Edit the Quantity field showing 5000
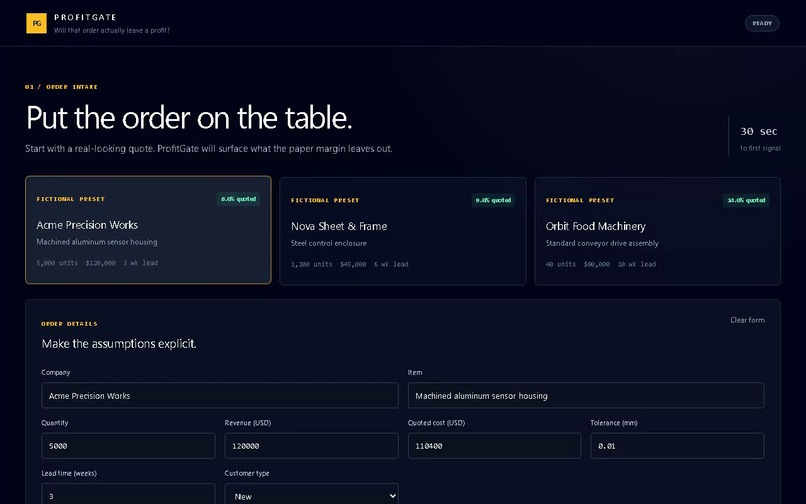This screenshot has width=806, height=504. pyautogui.click(x=128, y=446)
